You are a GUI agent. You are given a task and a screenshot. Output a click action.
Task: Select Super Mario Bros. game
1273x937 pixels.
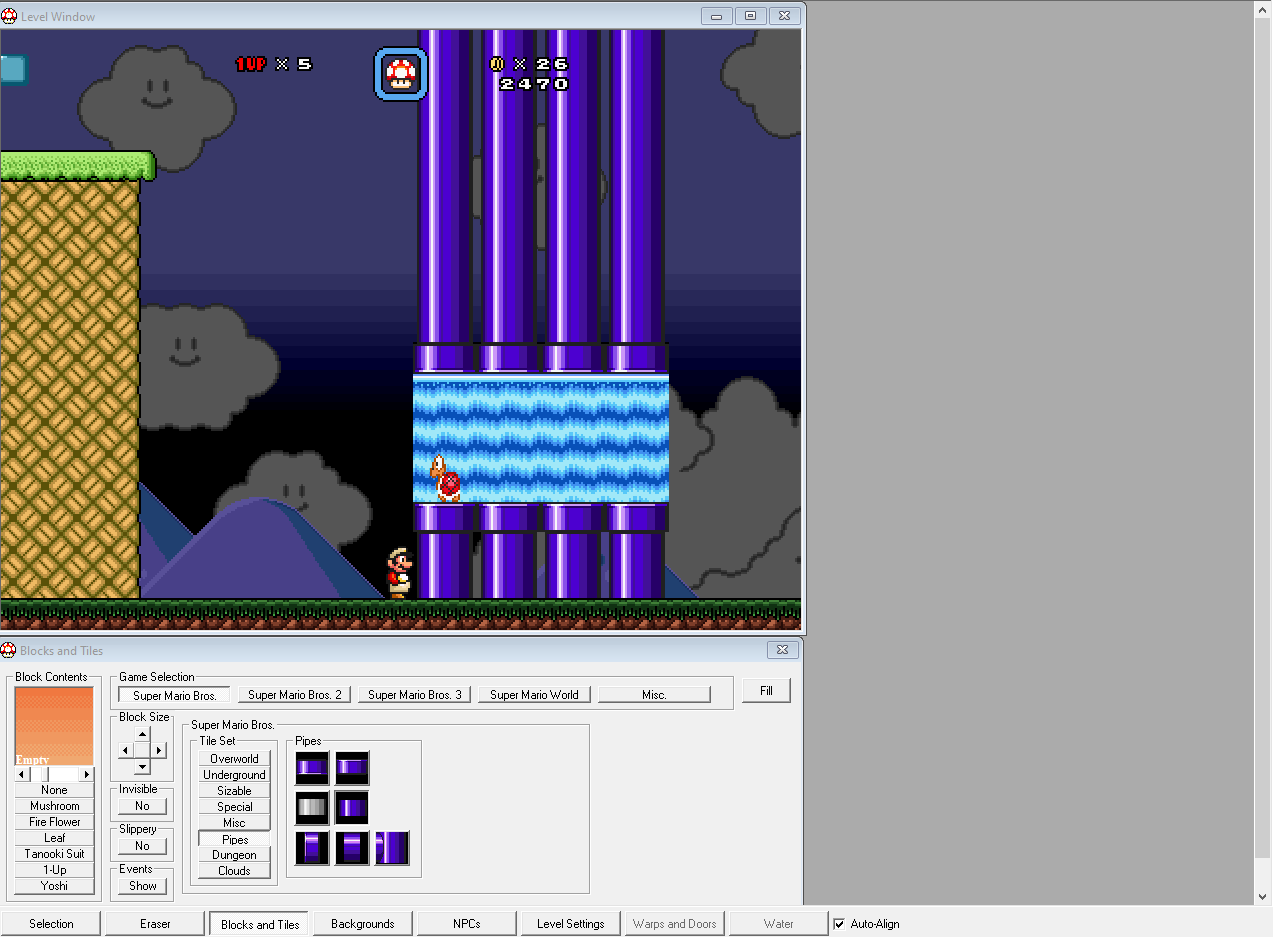174,695
